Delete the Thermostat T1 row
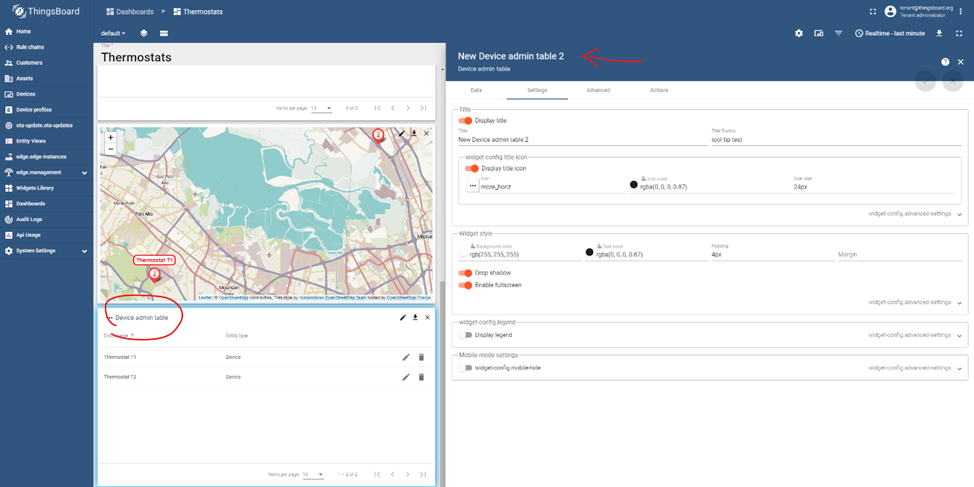The width and height of the screenshot is (974, 487). pyautogui.click(x=421, y=357)
